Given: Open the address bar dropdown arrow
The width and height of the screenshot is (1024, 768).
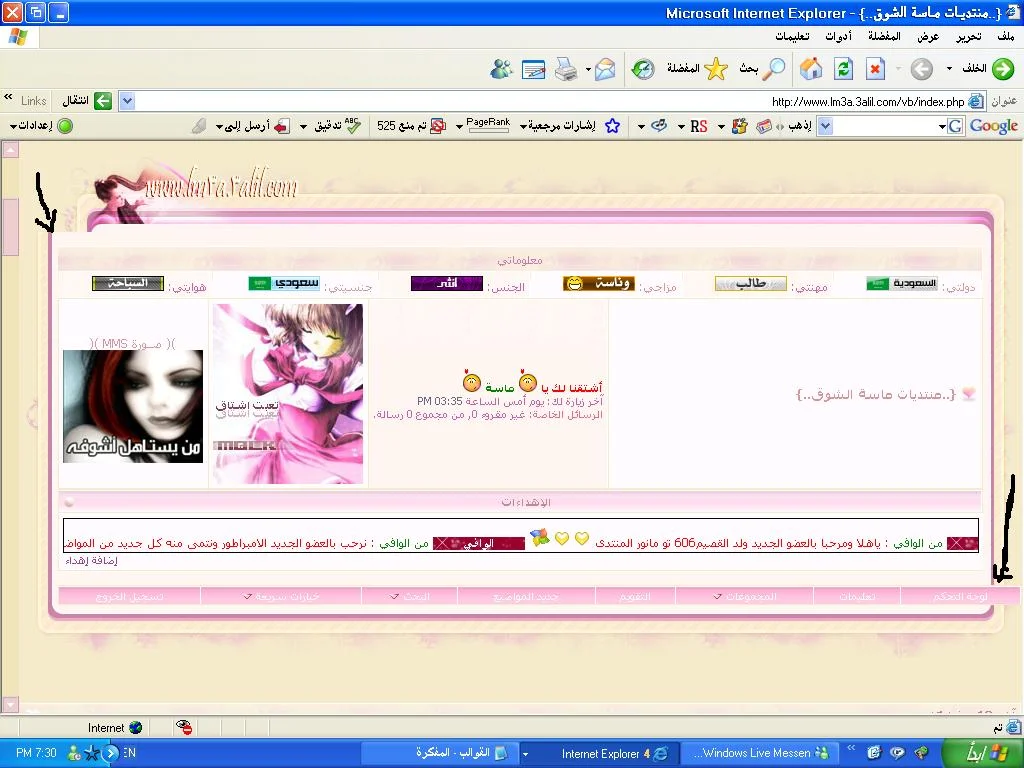Looking at the screenshot, I should 127,101.
